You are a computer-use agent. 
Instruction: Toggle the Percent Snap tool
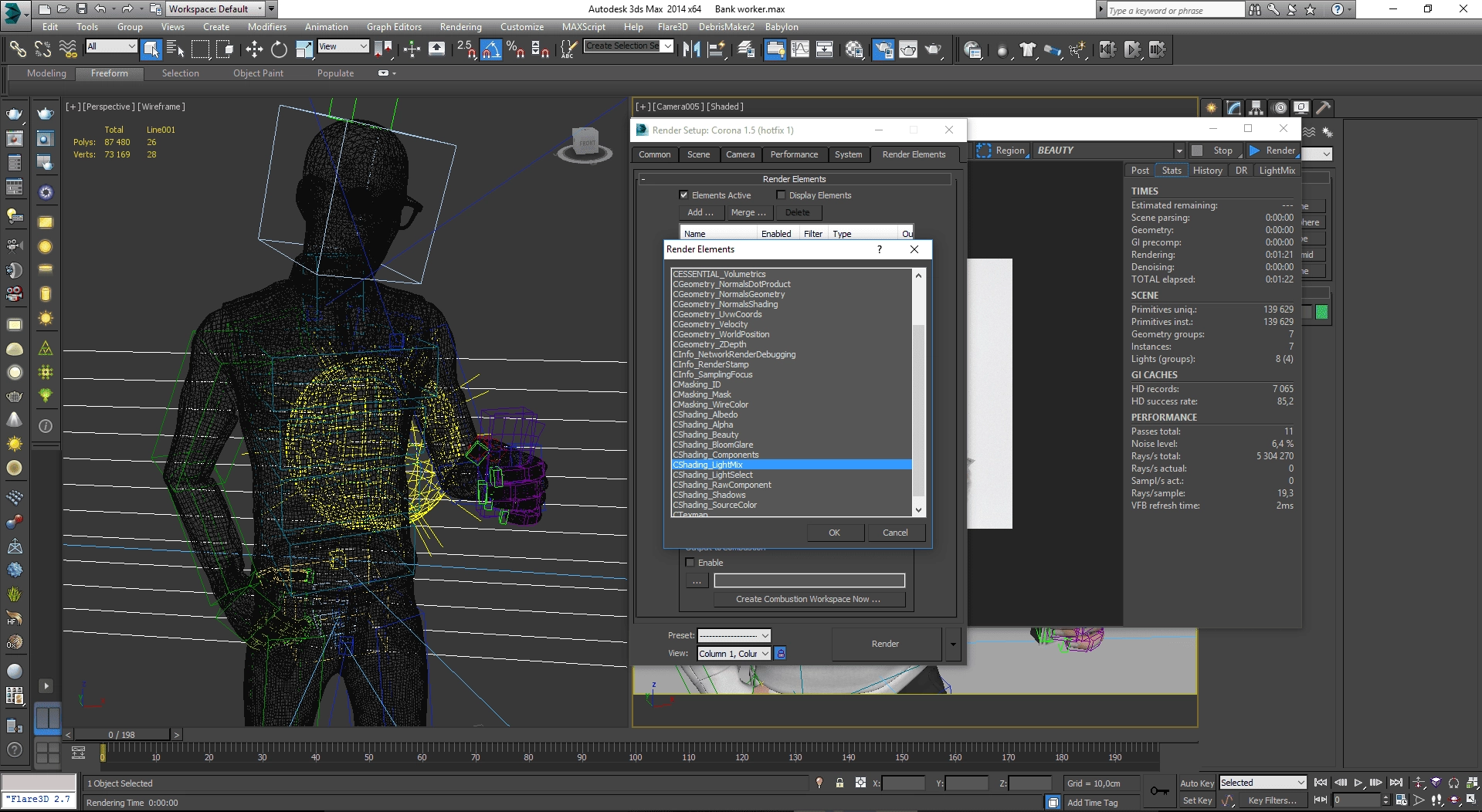515,49
